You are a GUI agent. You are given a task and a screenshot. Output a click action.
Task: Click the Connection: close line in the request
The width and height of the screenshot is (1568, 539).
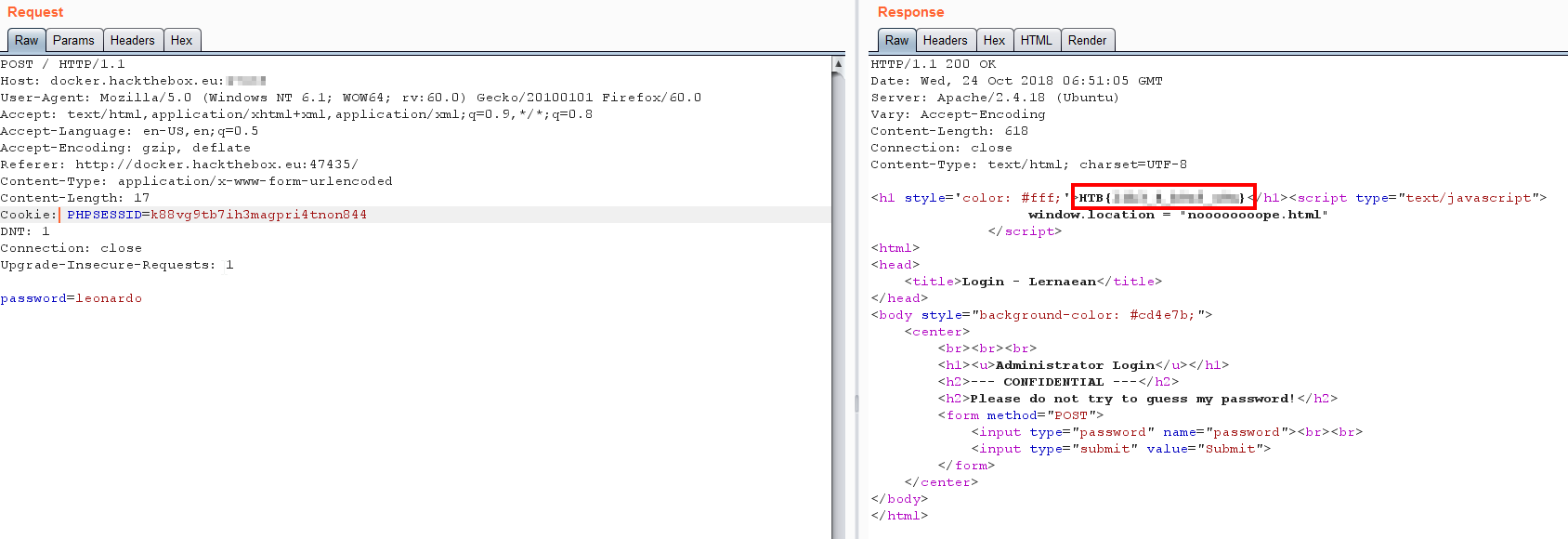[x=71, y=248]
